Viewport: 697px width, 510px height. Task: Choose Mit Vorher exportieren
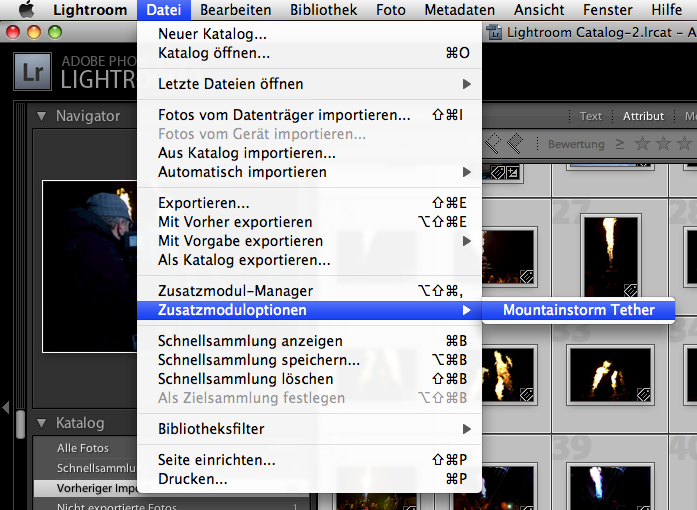click(309, 221)
